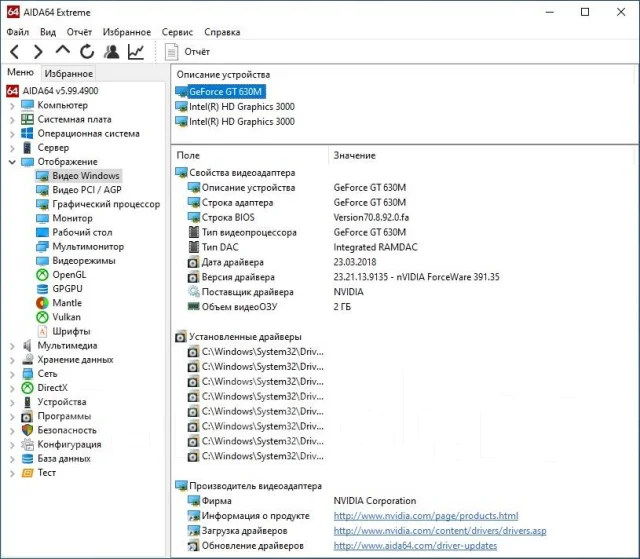The width and height of the screenshot is (640, 559).
Task: Open the Отчёт menu in the menu bar
Action: [79, 32]
